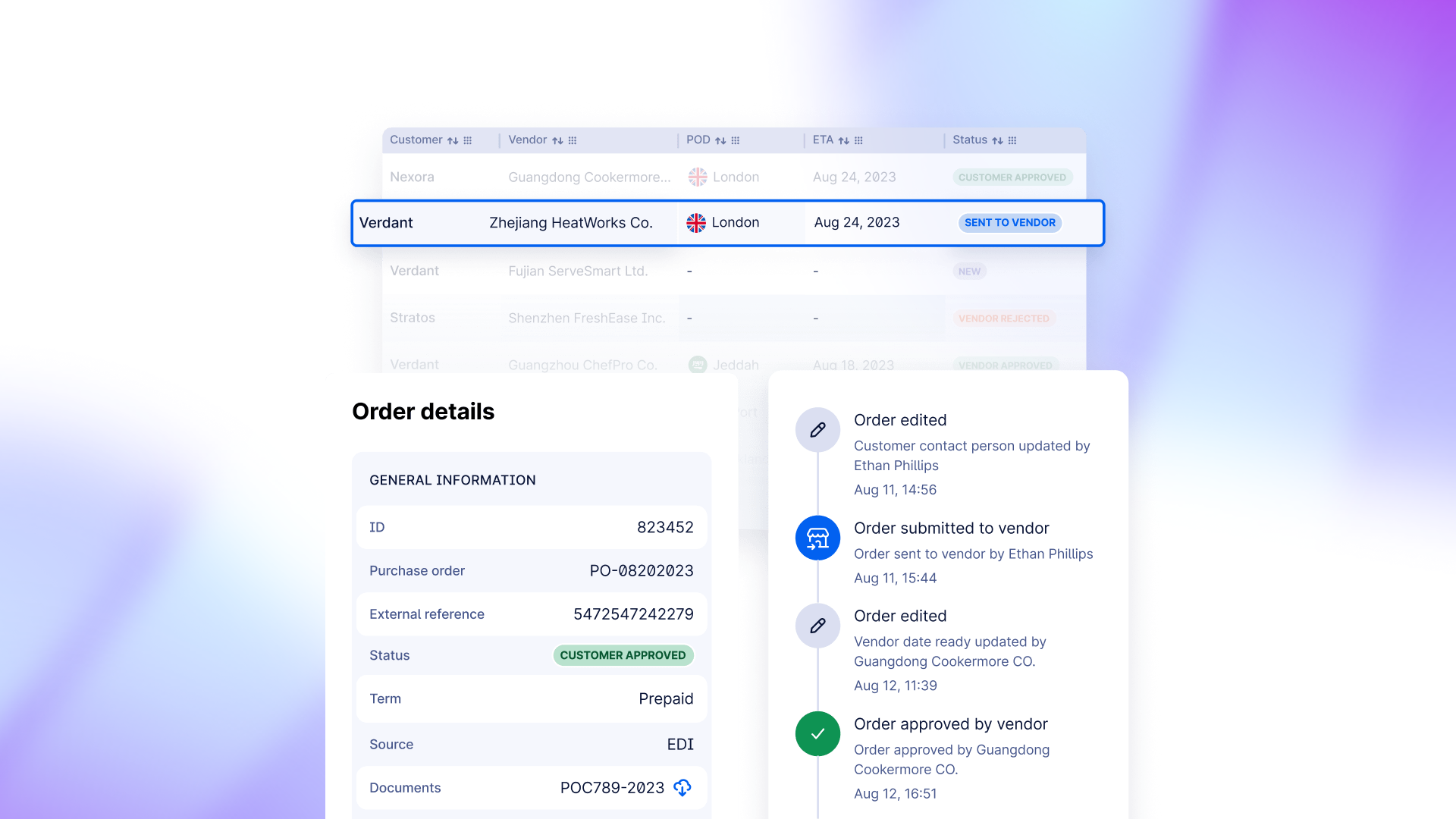Image resolution: width=1456 pixels, height=819 pixels.
Task: Open the Nexora Guangdong Cookermore row
Action: tap(588, 177)
